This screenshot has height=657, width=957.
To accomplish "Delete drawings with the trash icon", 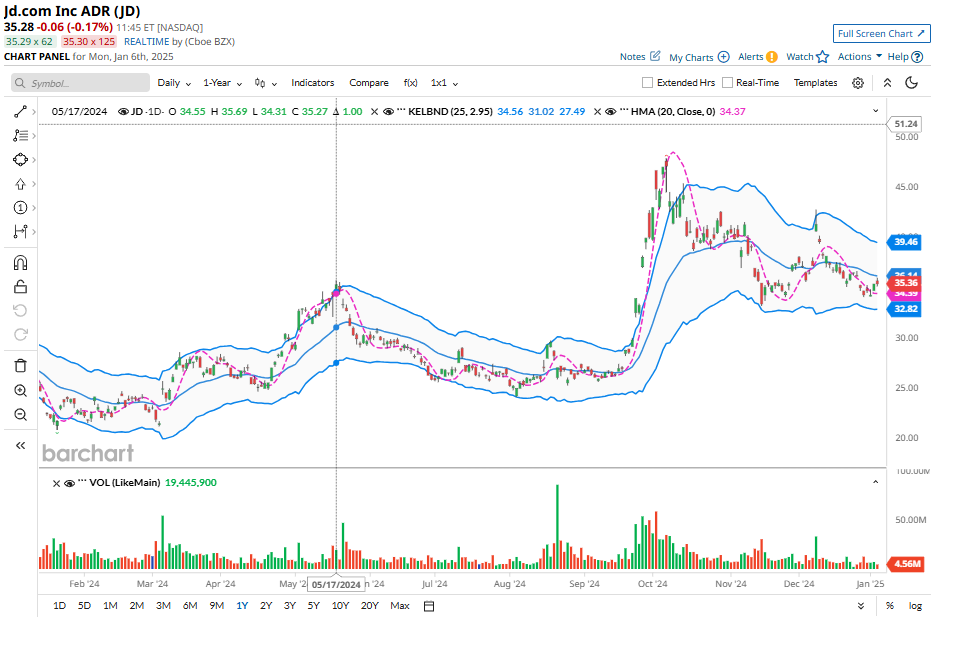I will click(20, 366).
